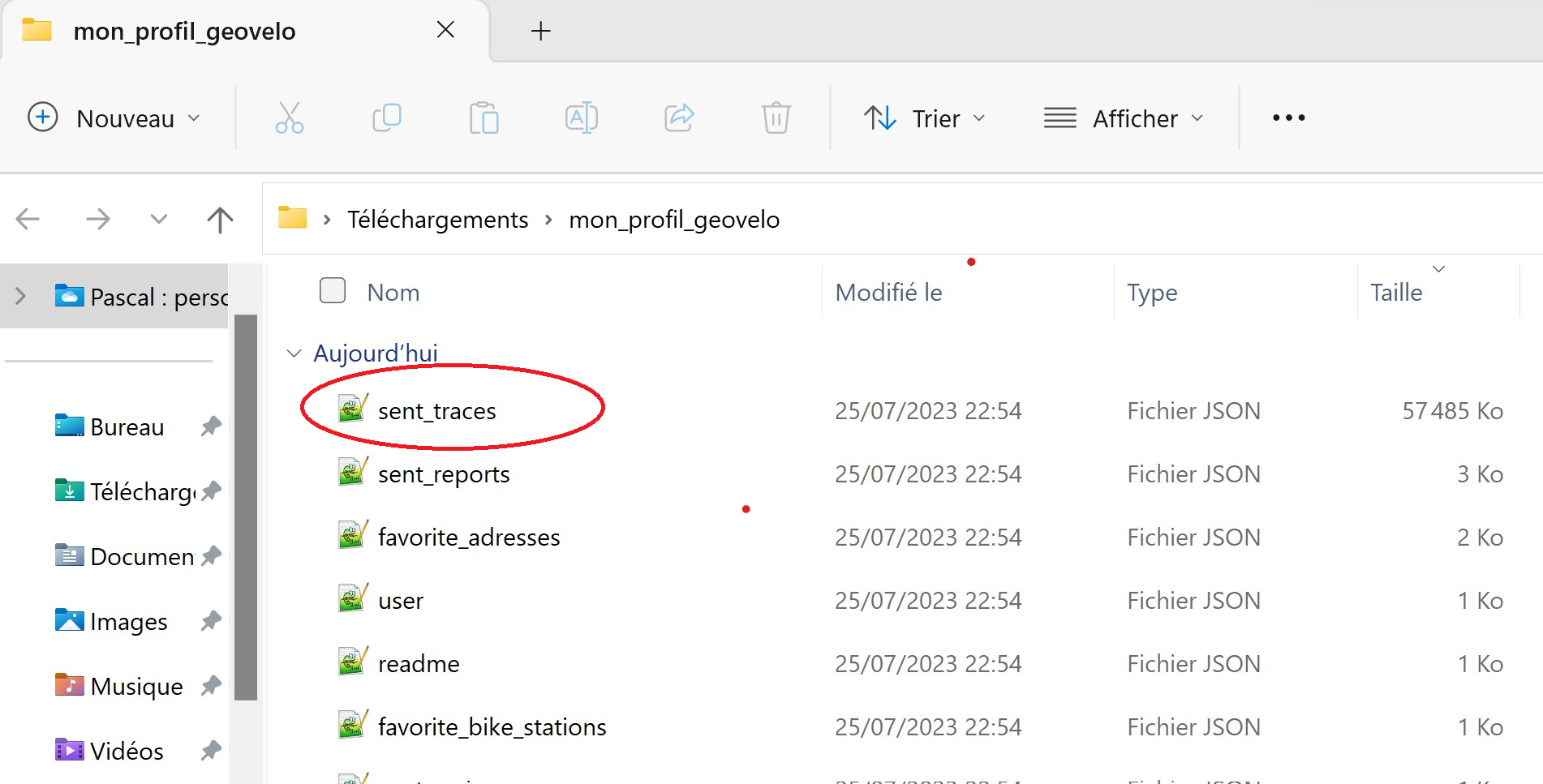Expand the Pascal personal cloud tree item
The height and width of the screenshot is (784, 1543).
(20, 296)
